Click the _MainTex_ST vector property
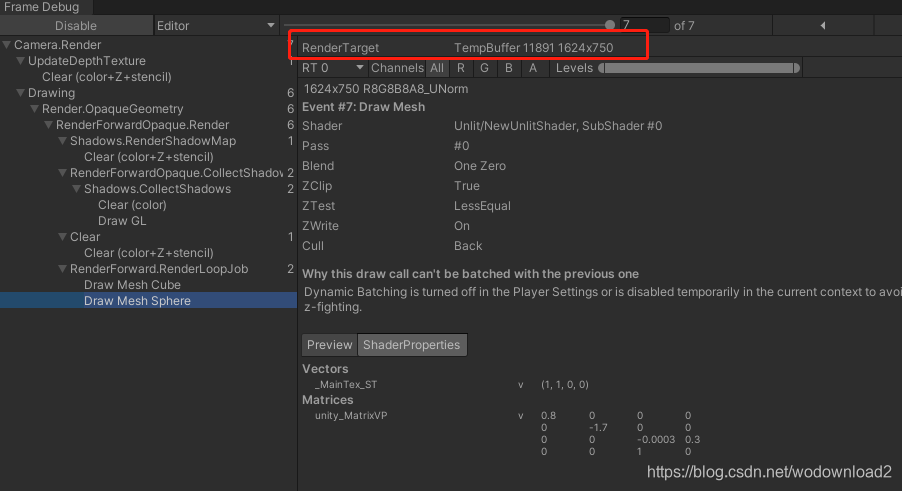This screenshot has height=491, width=902. 346,385
